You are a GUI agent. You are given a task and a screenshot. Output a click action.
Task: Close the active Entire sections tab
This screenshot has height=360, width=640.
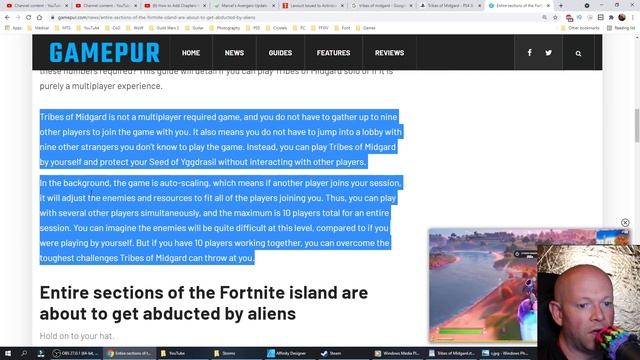[x=548, y=6]
